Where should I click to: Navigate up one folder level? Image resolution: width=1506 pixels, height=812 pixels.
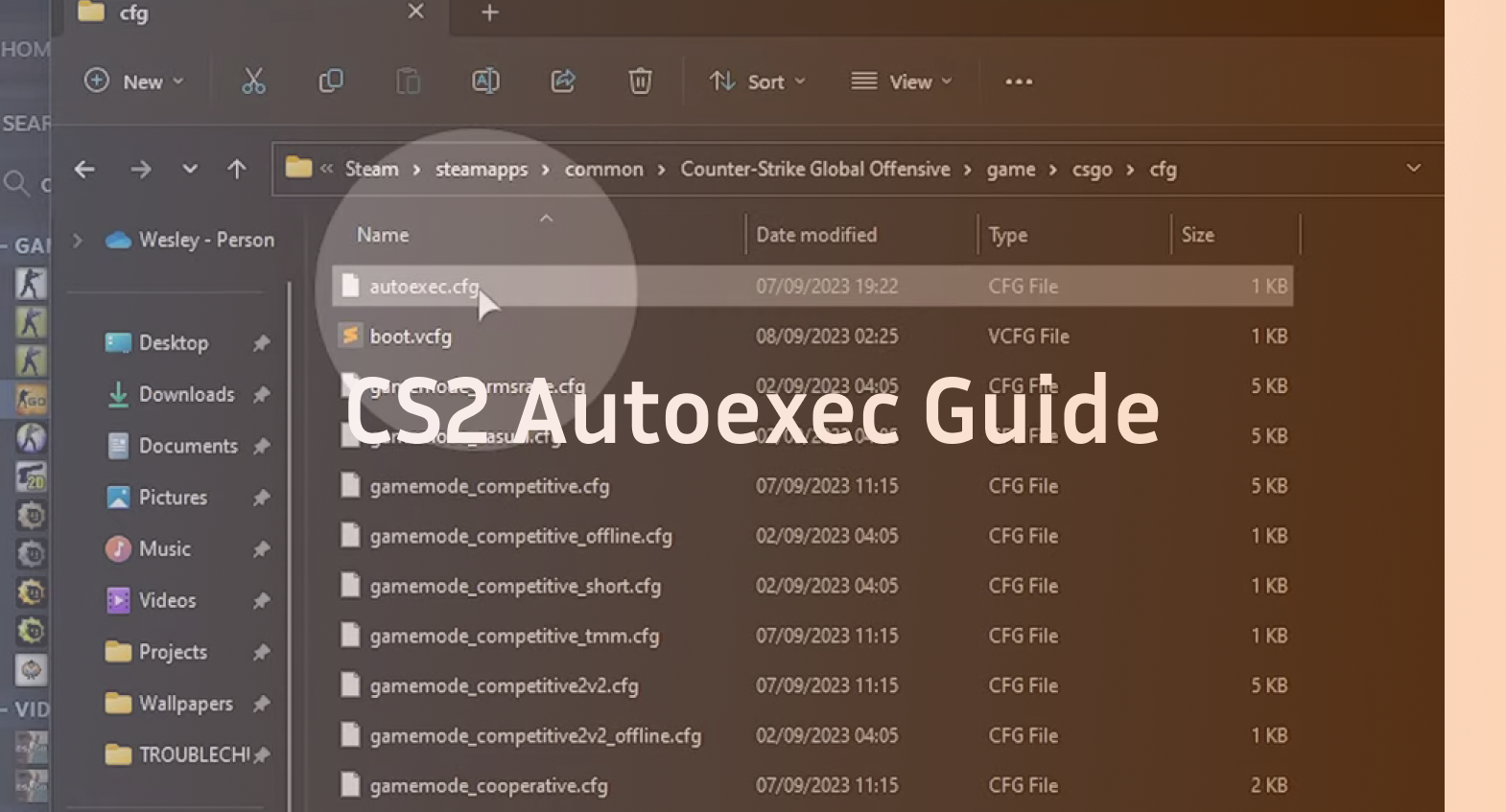pyautogui.click(x=237, y=170)
